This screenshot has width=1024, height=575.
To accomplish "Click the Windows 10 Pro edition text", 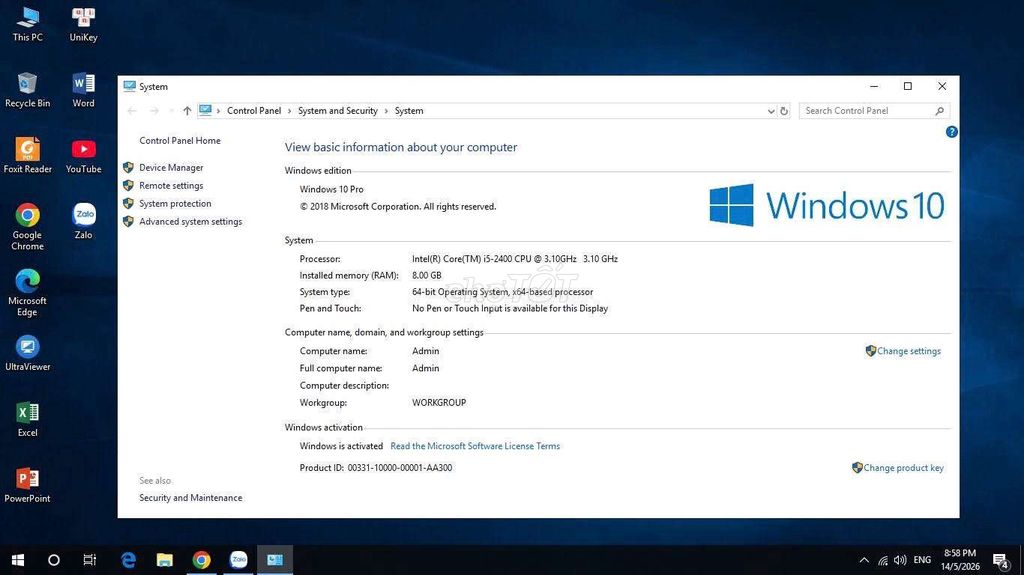I will click(x=331, y=189).
